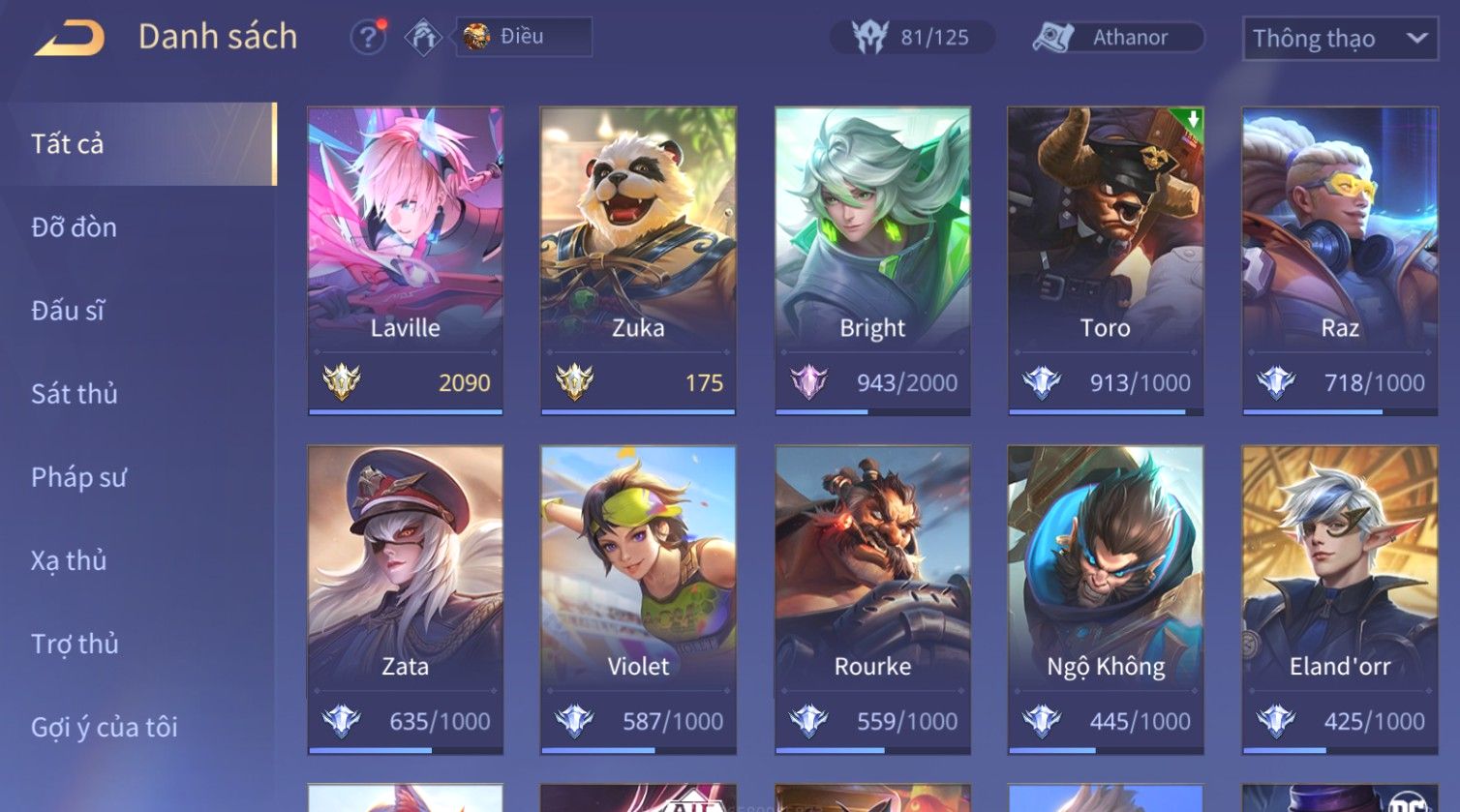Select the Ngộ Không hero card
This screenshot has width=1460, height=812.
coord(1106,600)
